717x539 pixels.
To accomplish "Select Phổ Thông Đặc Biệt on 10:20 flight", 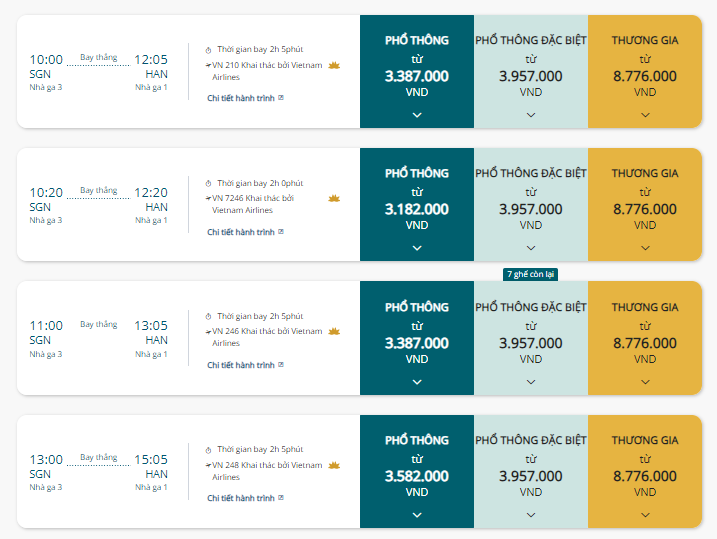I will tap(531, 205).
